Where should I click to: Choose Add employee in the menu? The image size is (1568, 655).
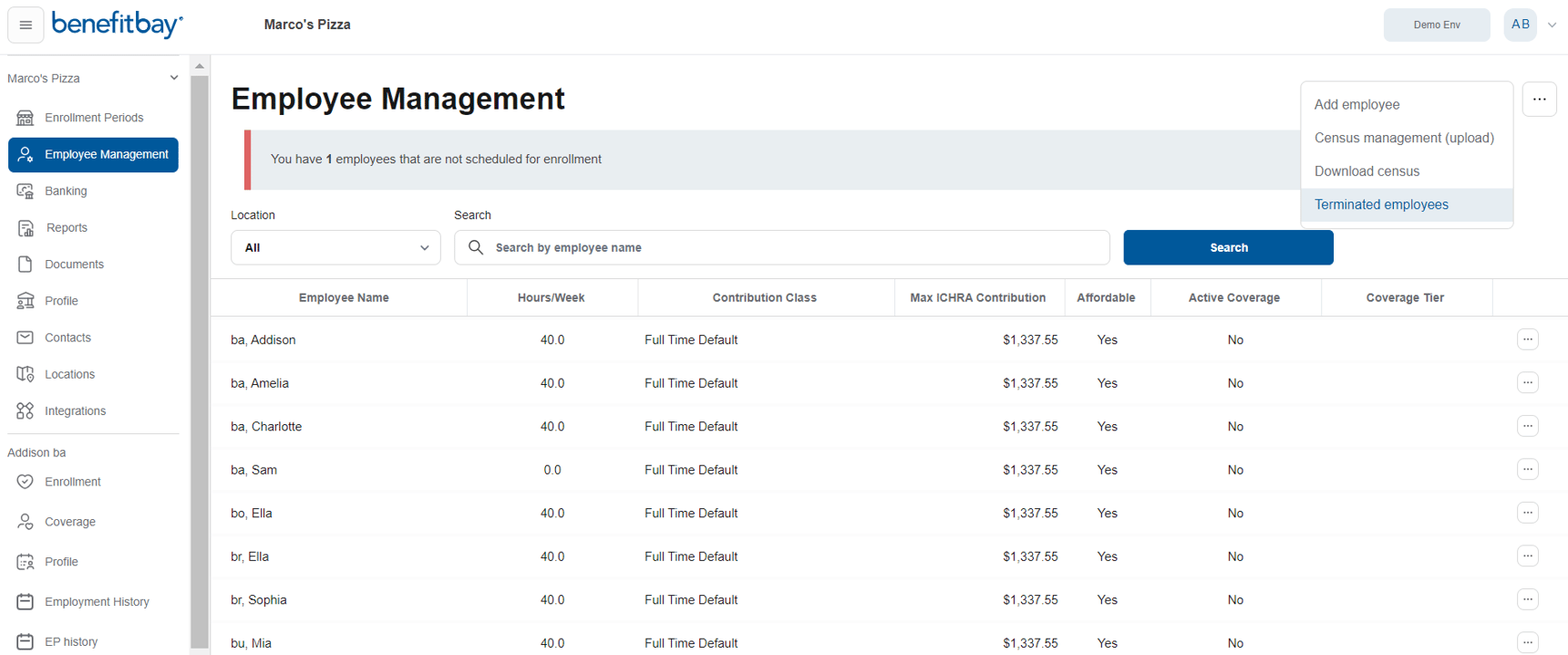pos(1357,105)
